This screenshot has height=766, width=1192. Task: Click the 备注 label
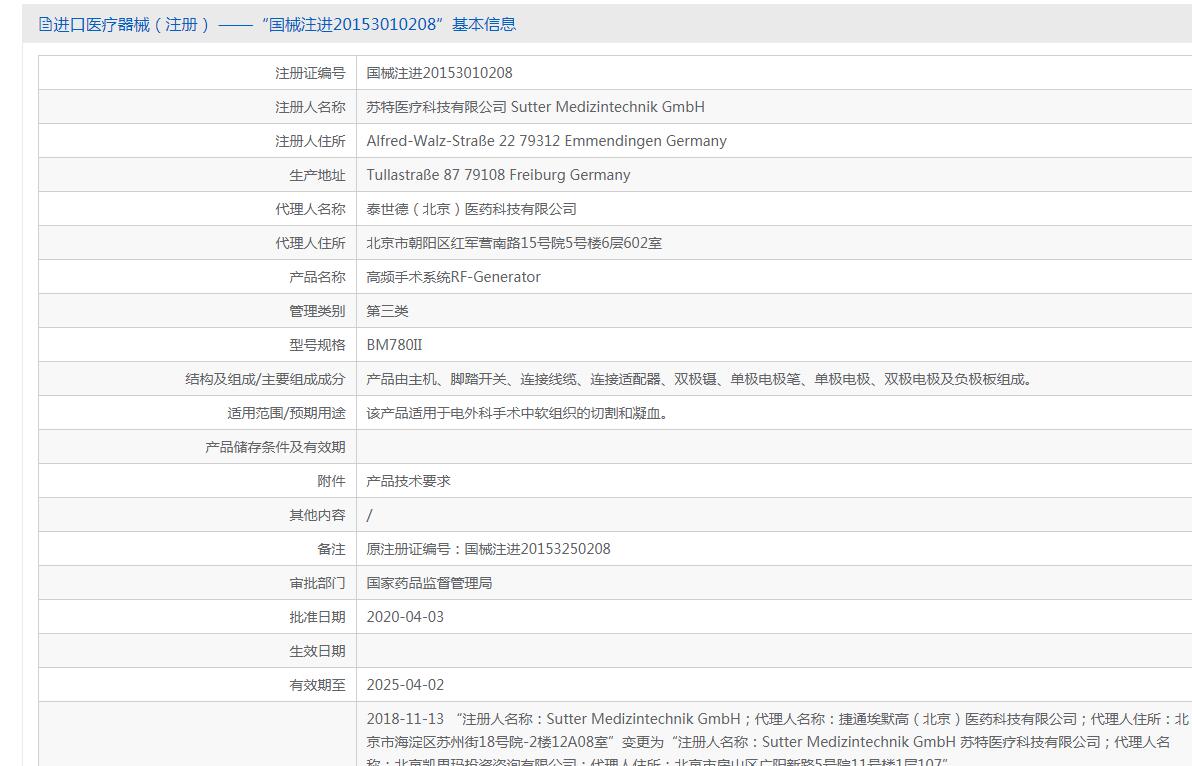[x=331, y=549]
